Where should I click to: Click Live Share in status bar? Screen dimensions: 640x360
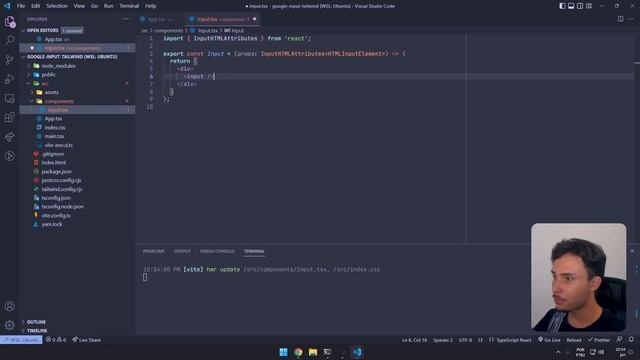tap(87, 340)
